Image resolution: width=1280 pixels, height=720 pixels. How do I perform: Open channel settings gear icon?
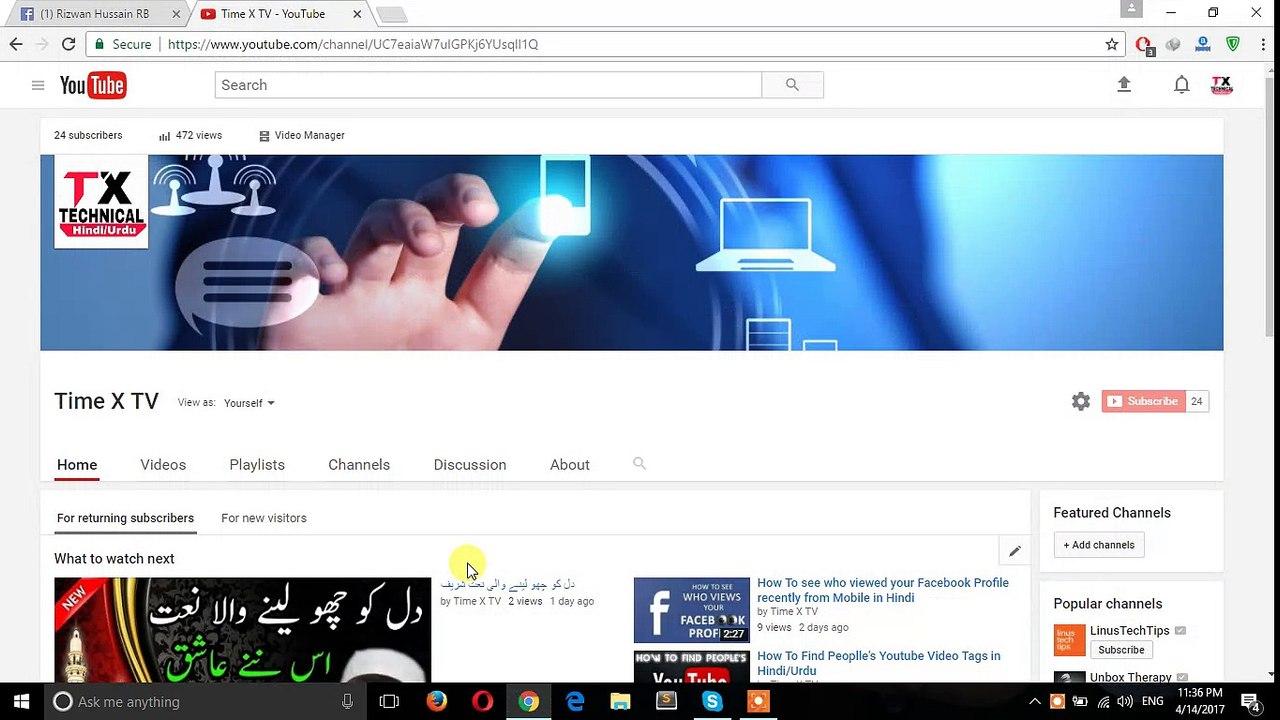[x=1081, y=401]
